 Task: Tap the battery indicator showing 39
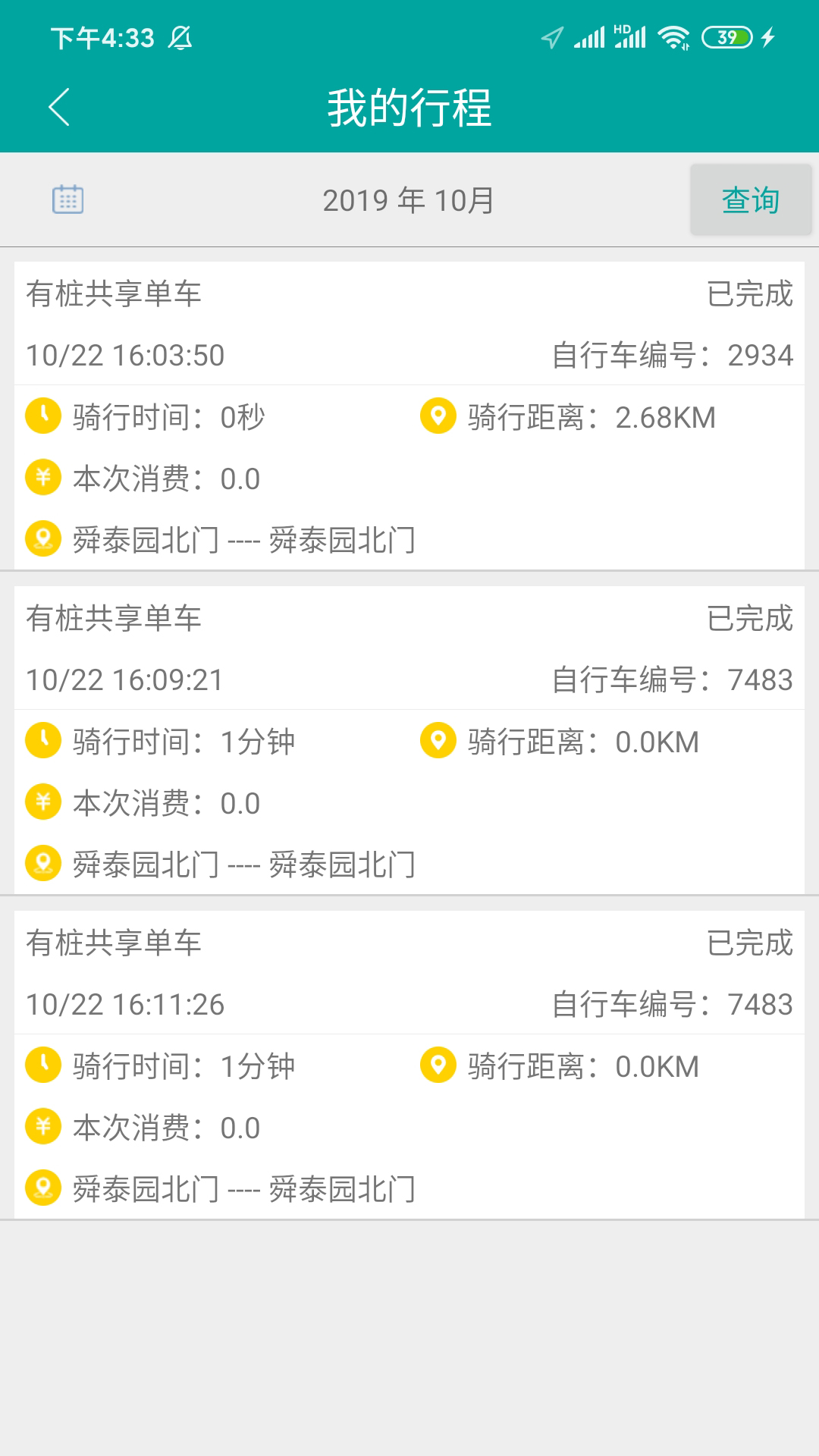[726, 37]
